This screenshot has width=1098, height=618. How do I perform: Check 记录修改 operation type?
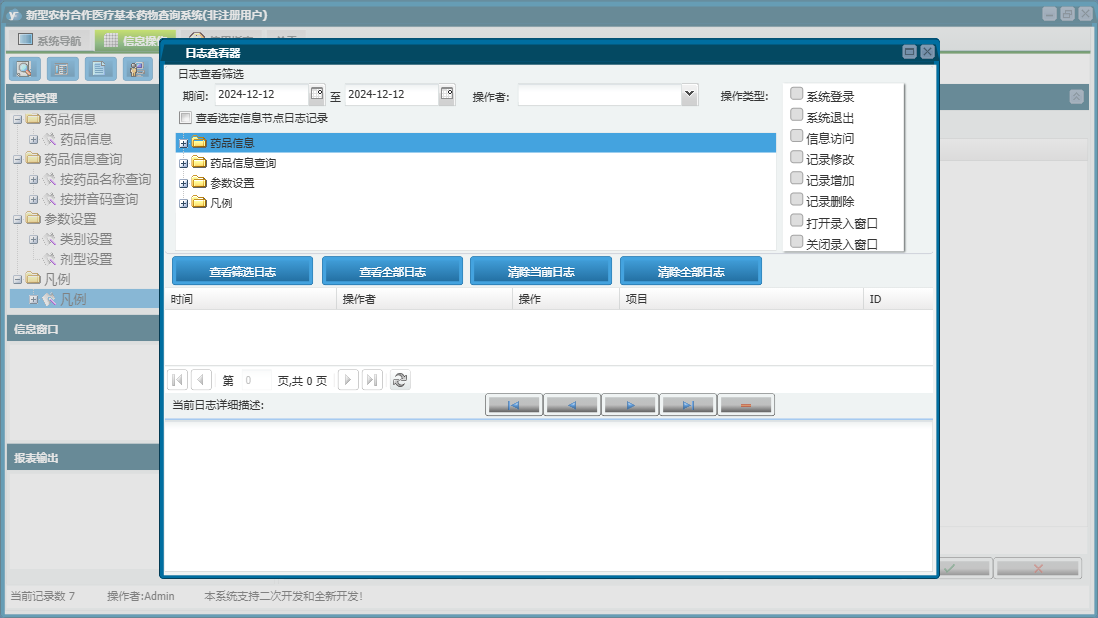(796, 157)
